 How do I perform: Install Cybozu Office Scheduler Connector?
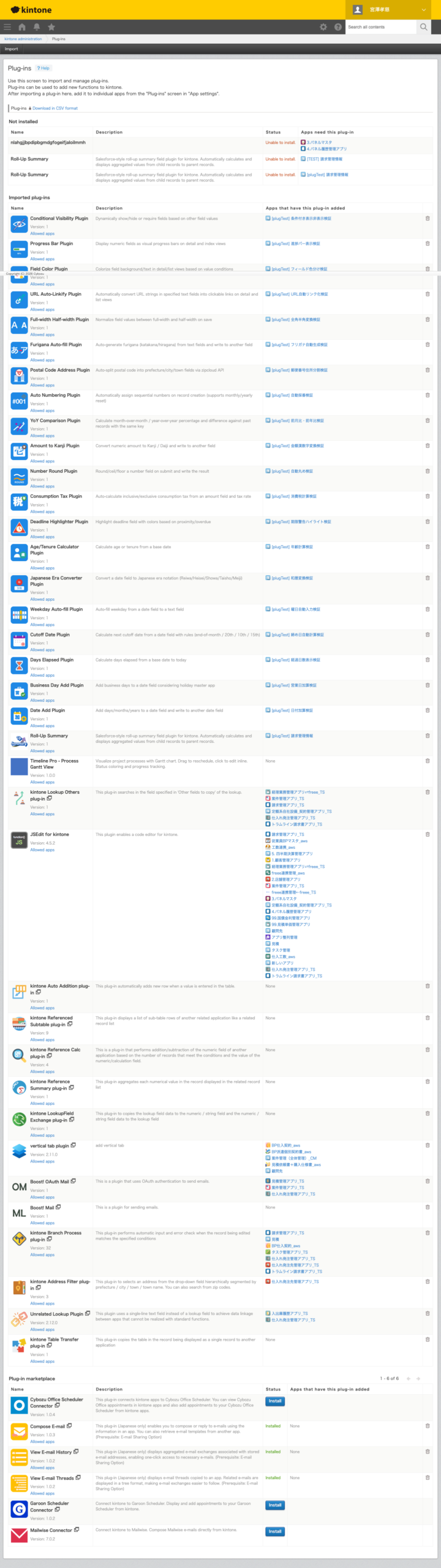[x=275, y=1401]
